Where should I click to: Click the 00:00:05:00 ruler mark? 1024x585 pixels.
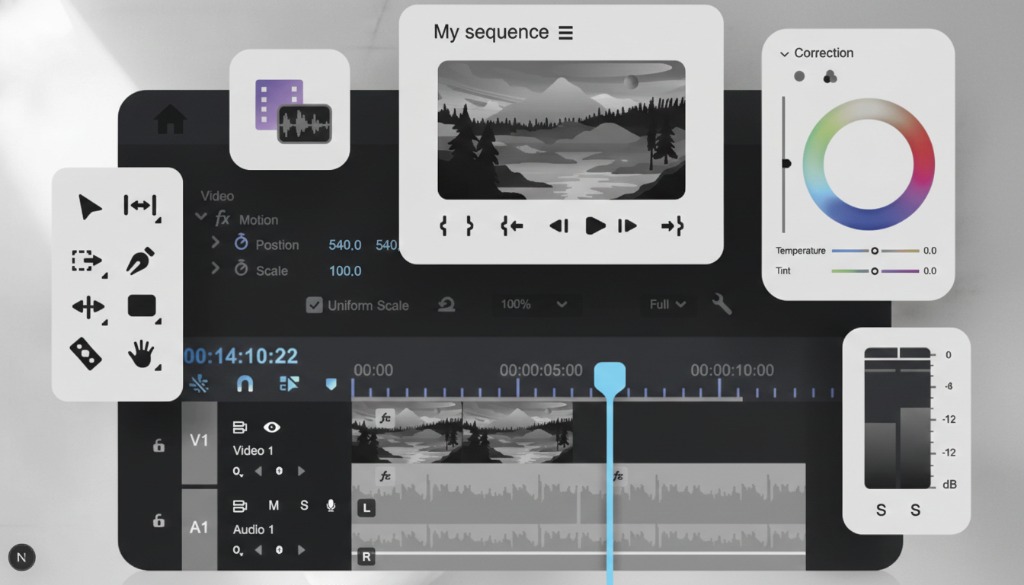[x=541, y=371]
